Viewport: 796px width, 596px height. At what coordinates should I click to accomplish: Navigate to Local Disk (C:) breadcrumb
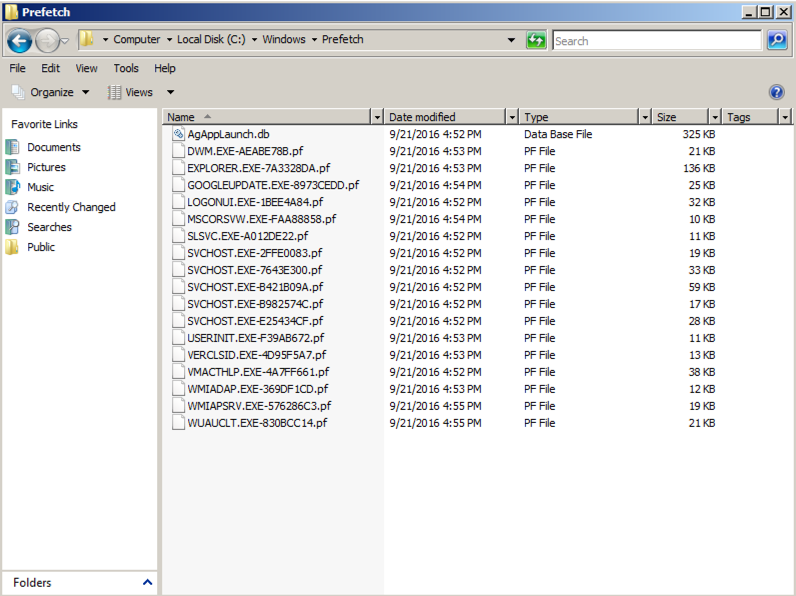(211, 39)
